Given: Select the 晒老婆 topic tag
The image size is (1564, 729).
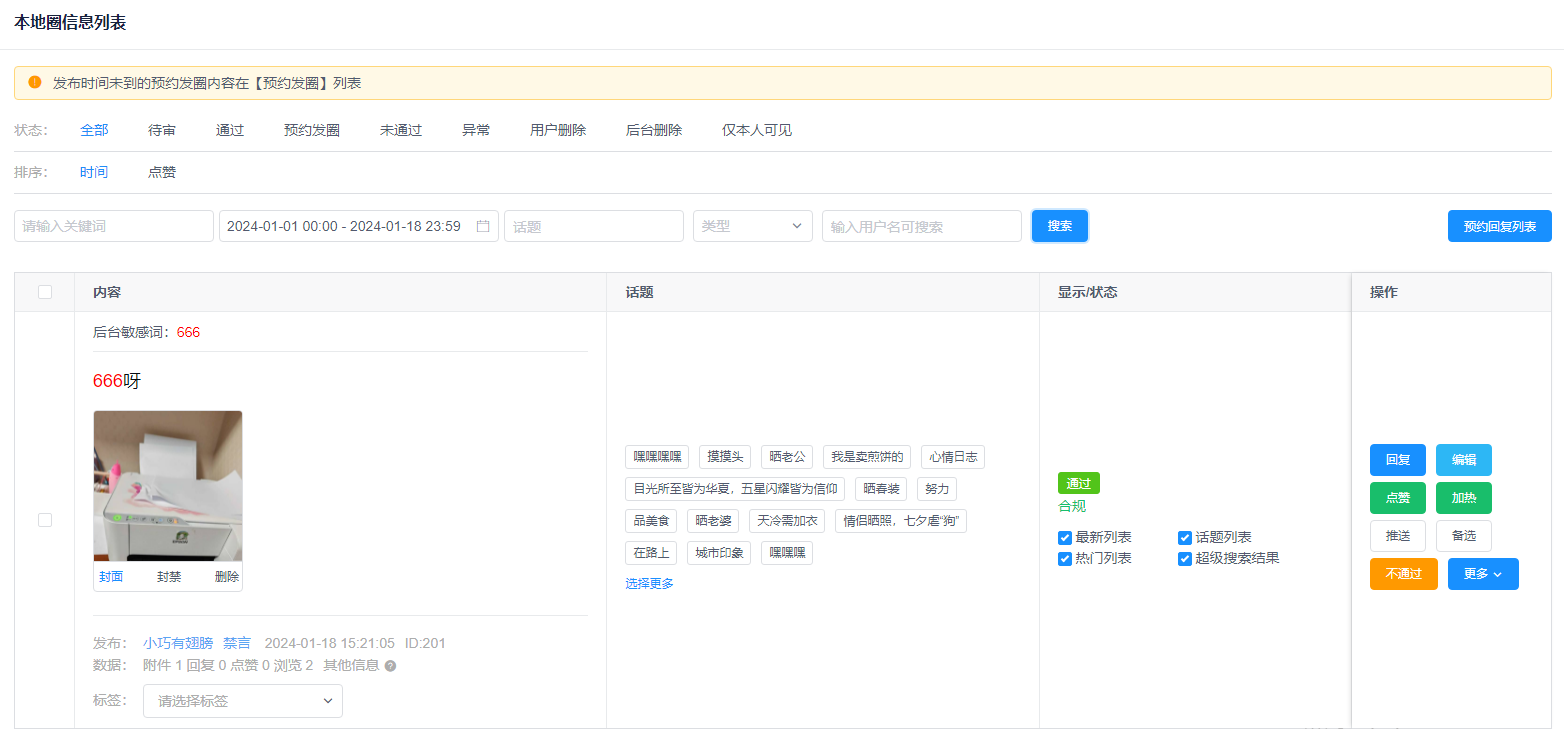Looking at the screenshot, I should click(713, 521).
